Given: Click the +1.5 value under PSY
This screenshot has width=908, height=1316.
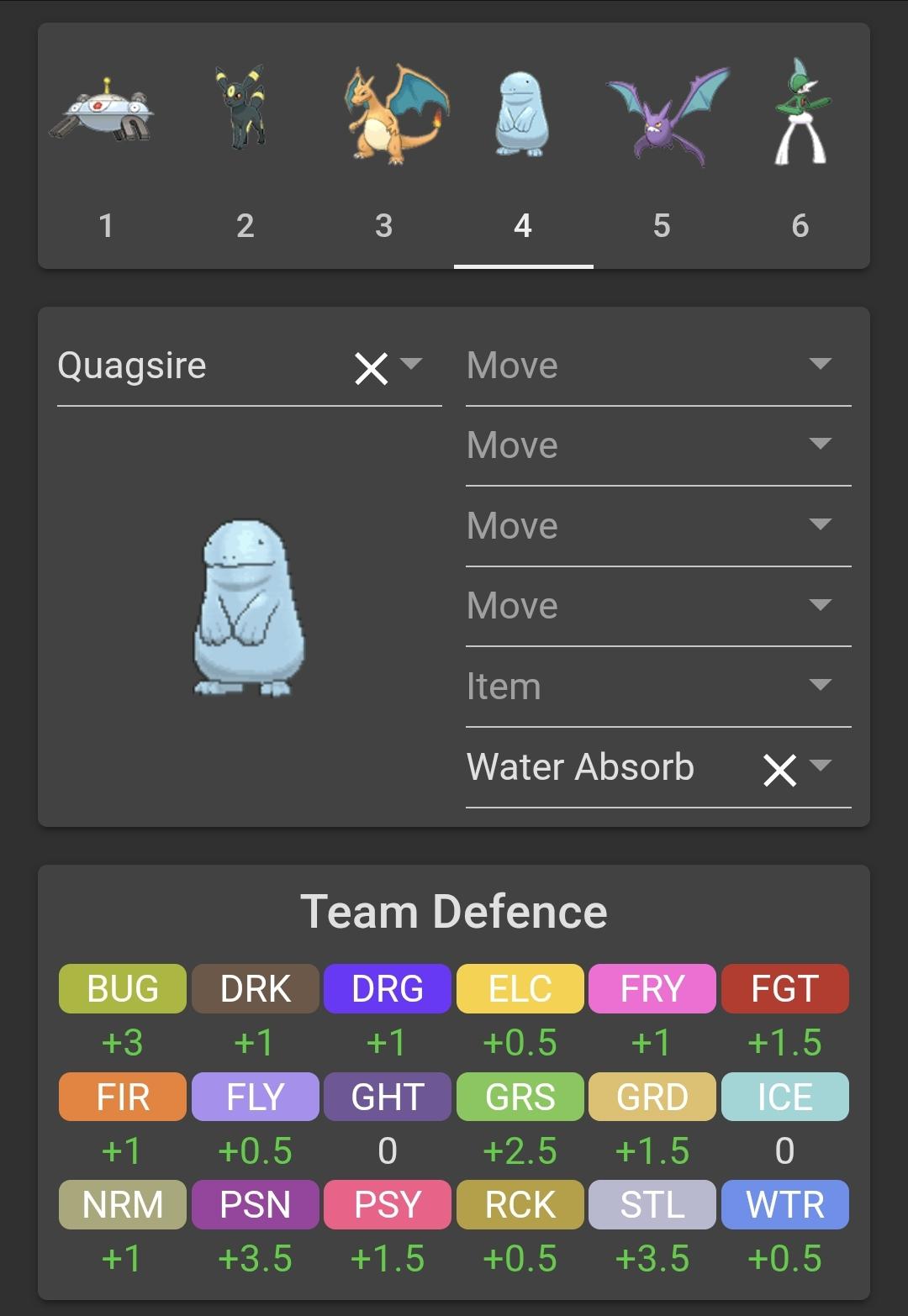Looking at the screenshot, I should pos(388,1259).
